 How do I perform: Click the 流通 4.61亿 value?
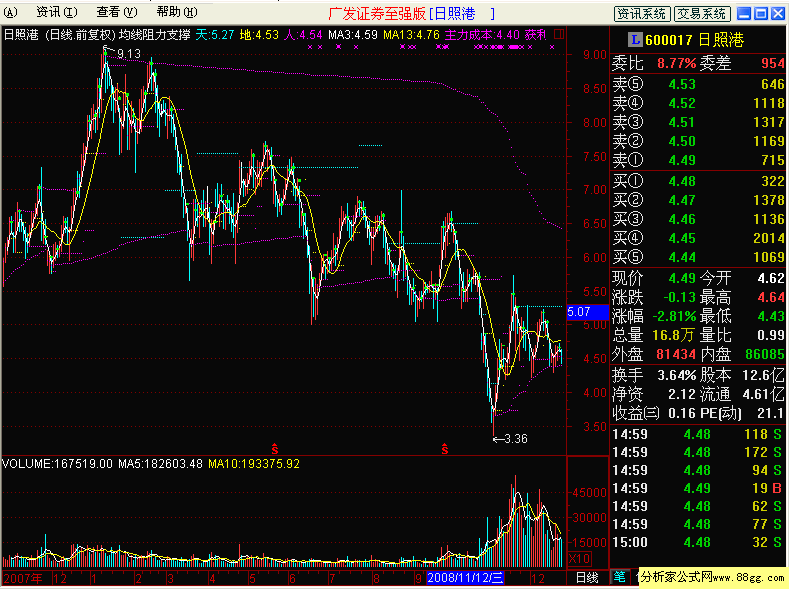point(763,394)
